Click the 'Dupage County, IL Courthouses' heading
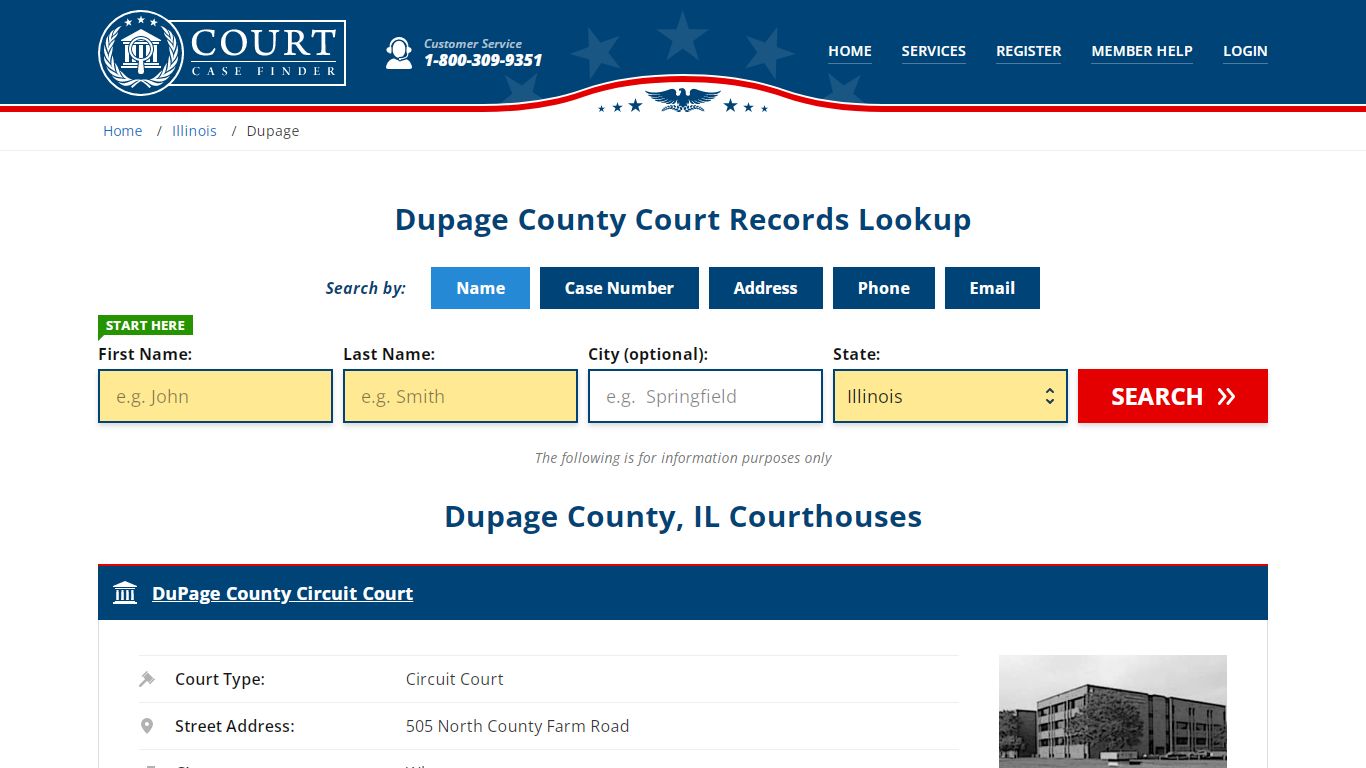Screen dimensions: 1366x768 [683, 516]
